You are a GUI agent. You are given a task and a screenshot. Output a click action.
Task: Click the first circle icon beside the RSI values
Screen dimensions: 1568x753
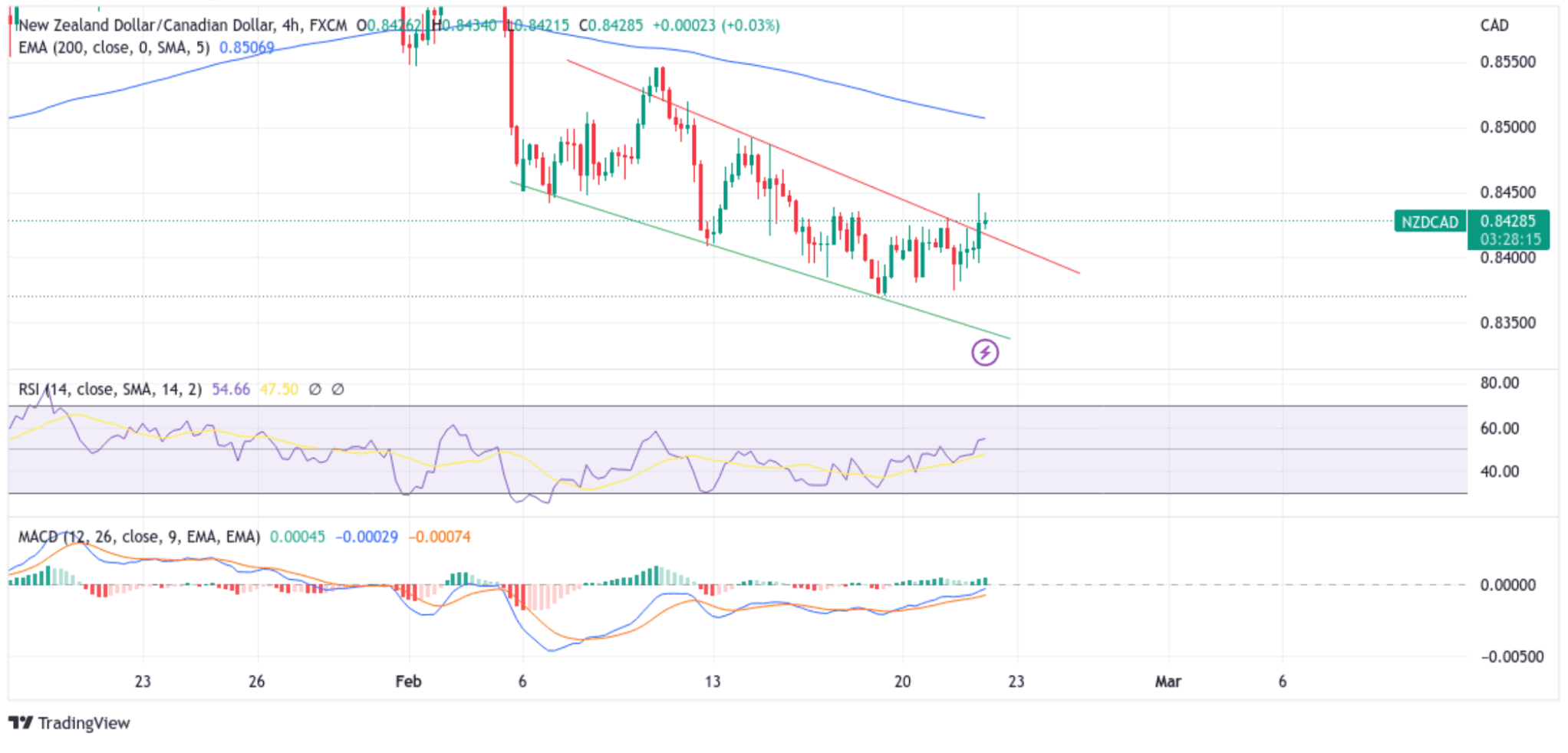click(x=315, y=390)
